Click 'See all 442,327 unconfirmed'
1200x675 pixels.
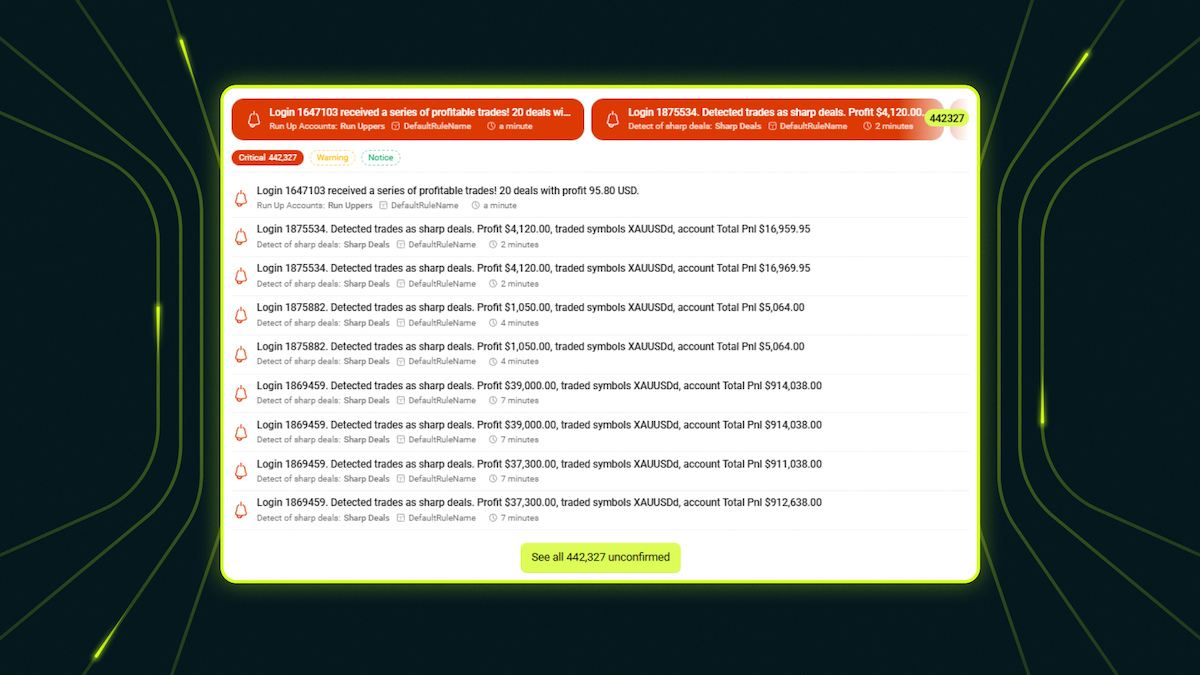(600, 558)
